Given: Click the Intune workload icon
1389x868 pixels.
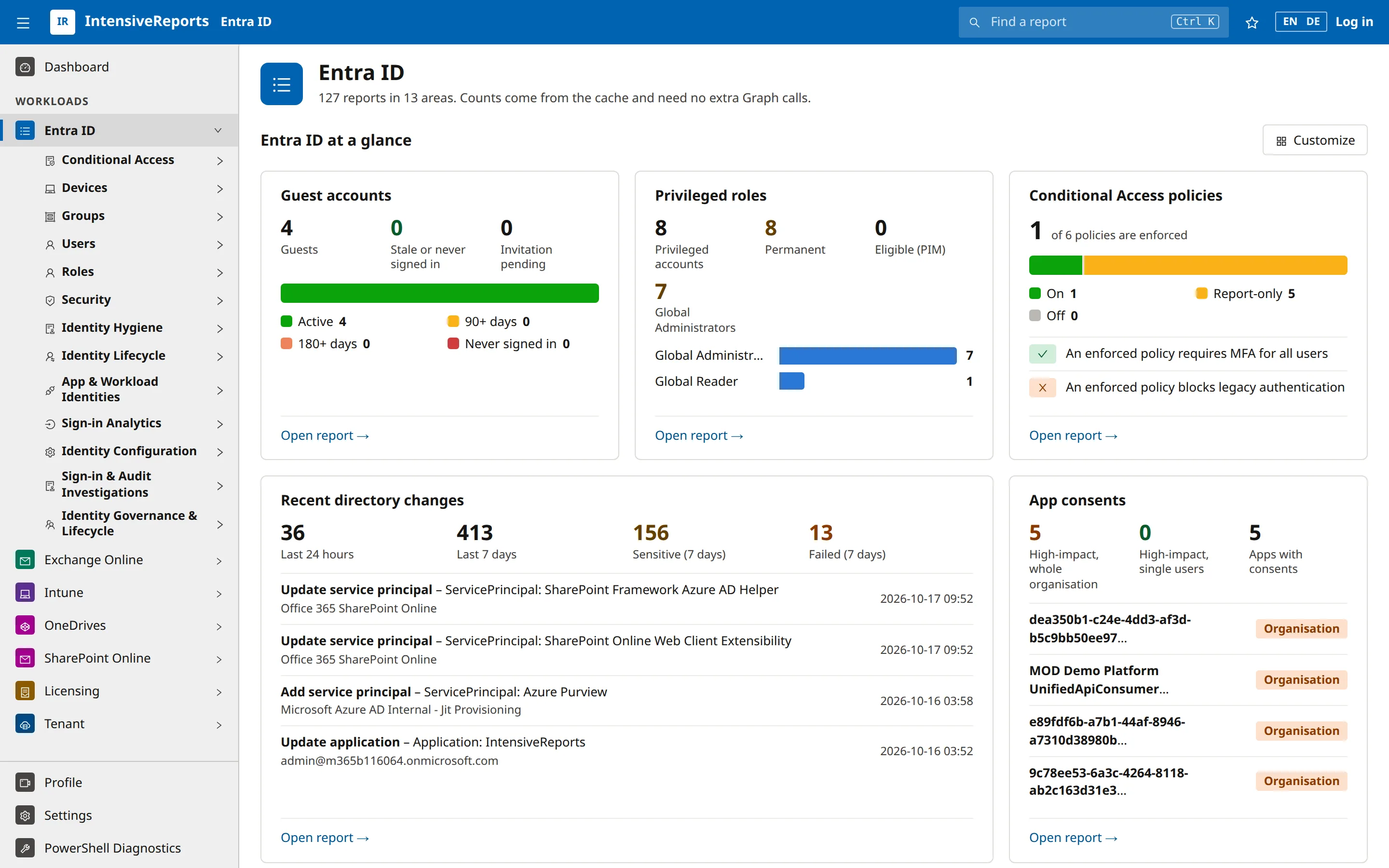Looking at the screenshot, I should (25, 593).
